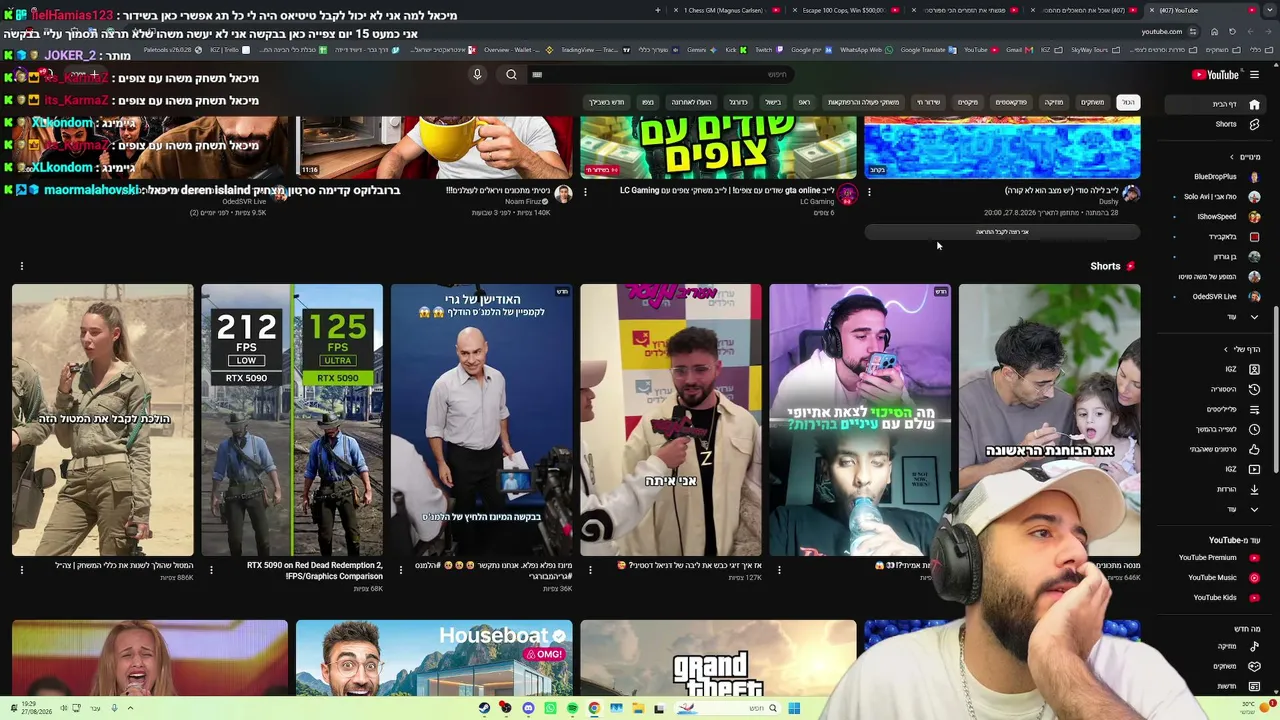
Task: Play the LC Gaming 'שודים עם צופים' video
Action: 718,147
